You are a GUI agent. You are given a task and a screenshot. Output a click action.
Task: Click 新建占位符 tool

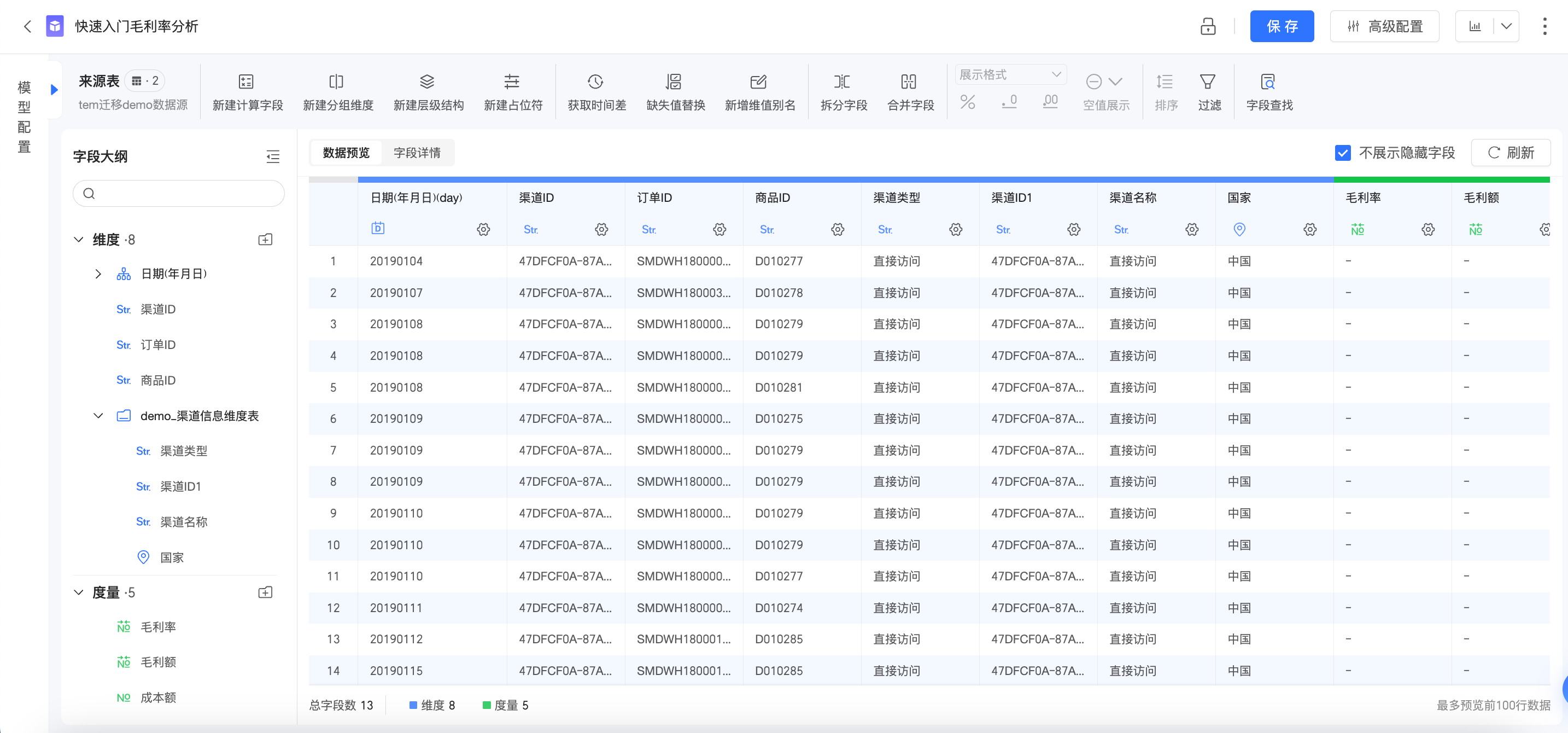(x=512, y=92)
